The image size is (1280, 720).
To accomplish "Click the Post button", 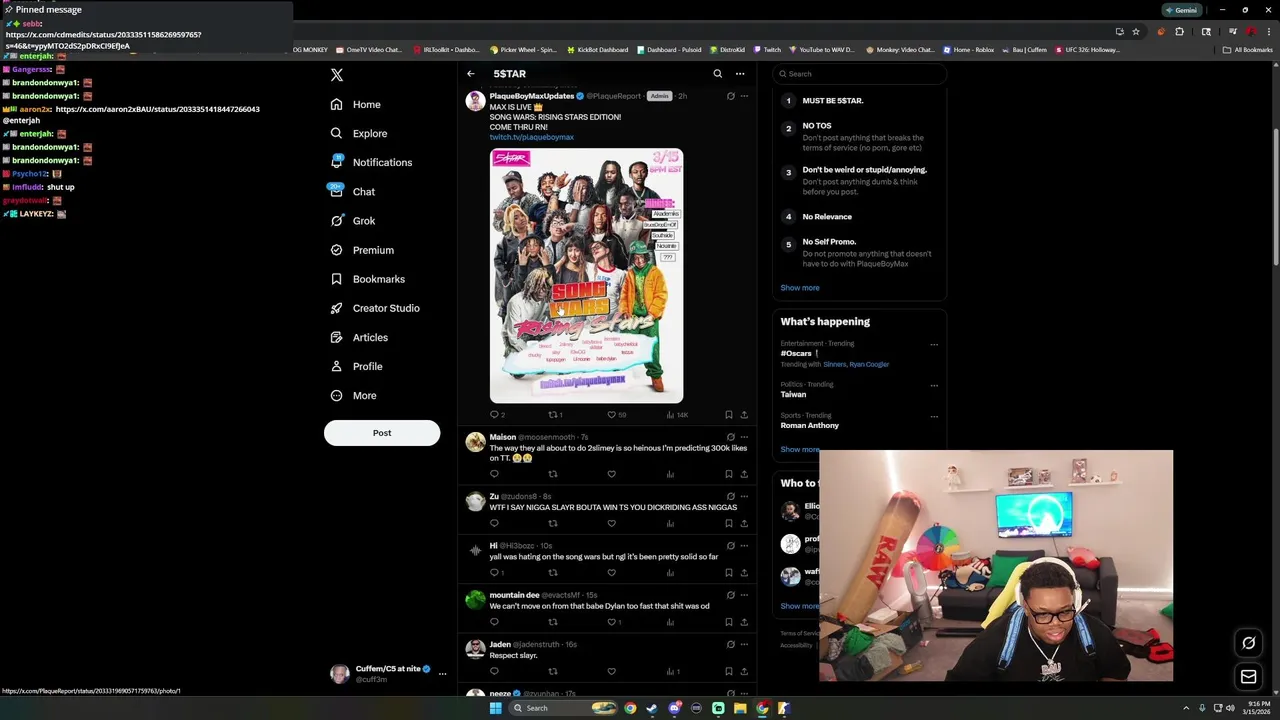I will (382, 433).
